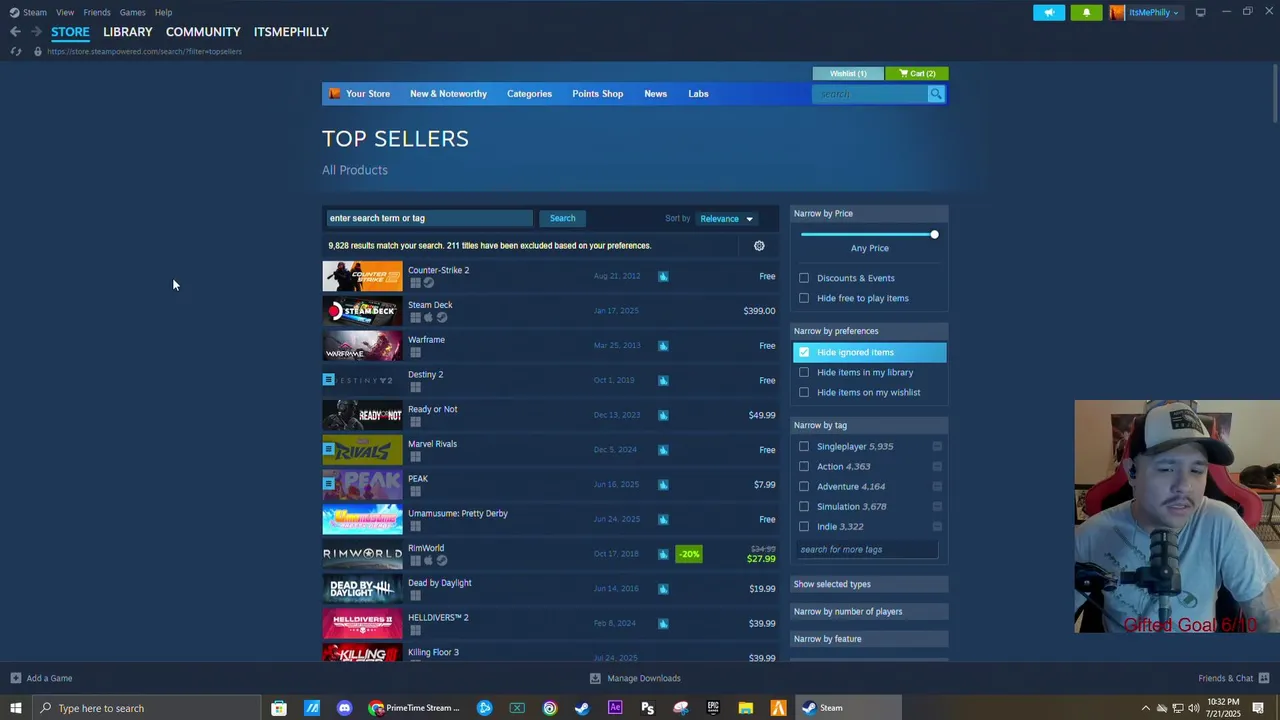Collapse the Narrow by preferences section
The width and height of the screenshot is (1280, 720).
click(x=869, y=331)
